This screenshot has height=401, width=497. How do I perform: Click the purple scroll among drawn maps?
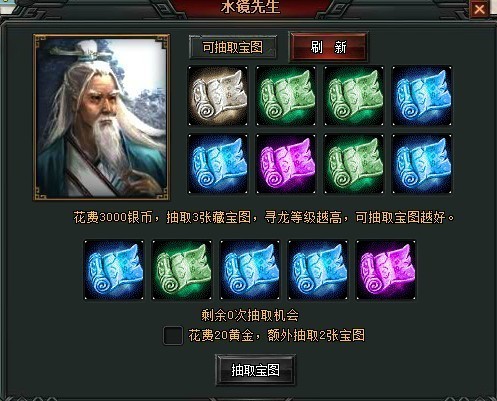386,270
